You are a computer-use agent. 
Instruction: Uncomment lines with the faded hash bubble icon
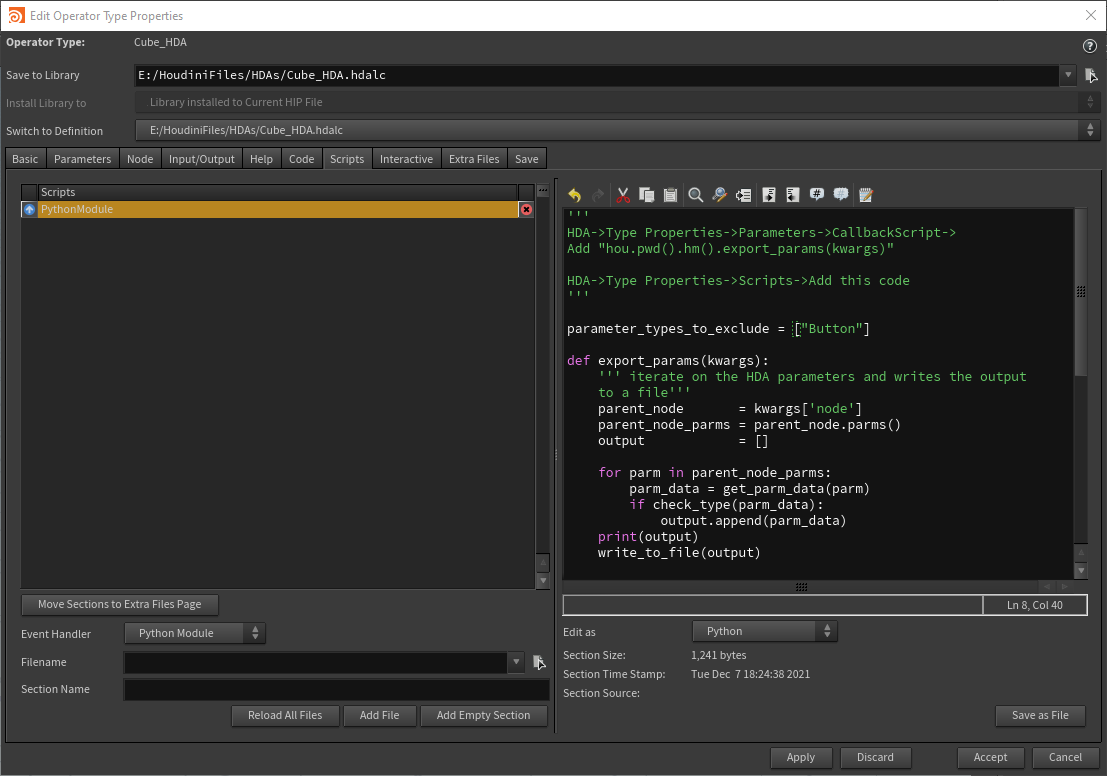tap(841, 194)
